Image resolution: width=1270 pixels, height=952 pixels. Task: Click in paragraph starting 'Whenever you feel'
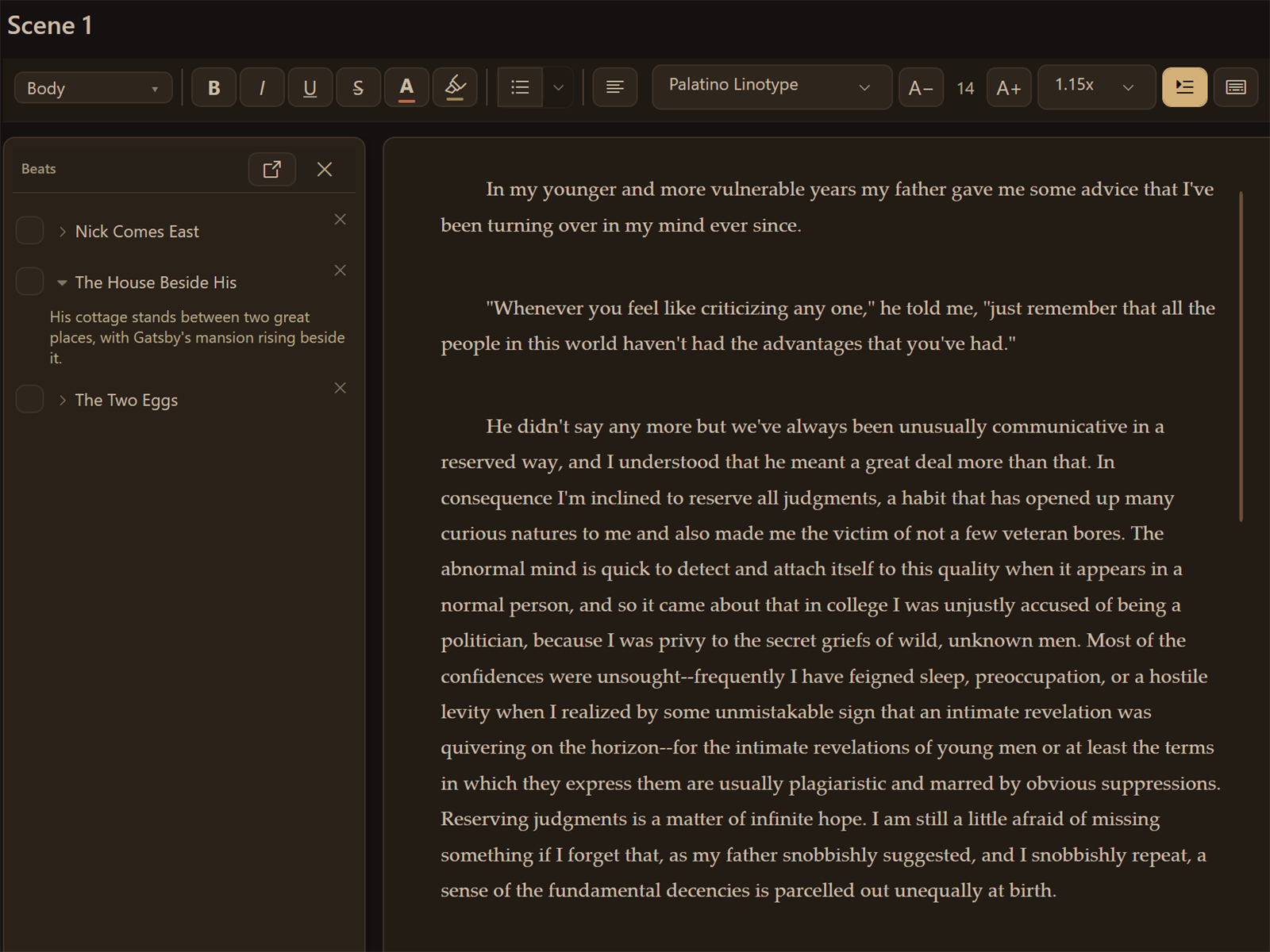[828, 325]
